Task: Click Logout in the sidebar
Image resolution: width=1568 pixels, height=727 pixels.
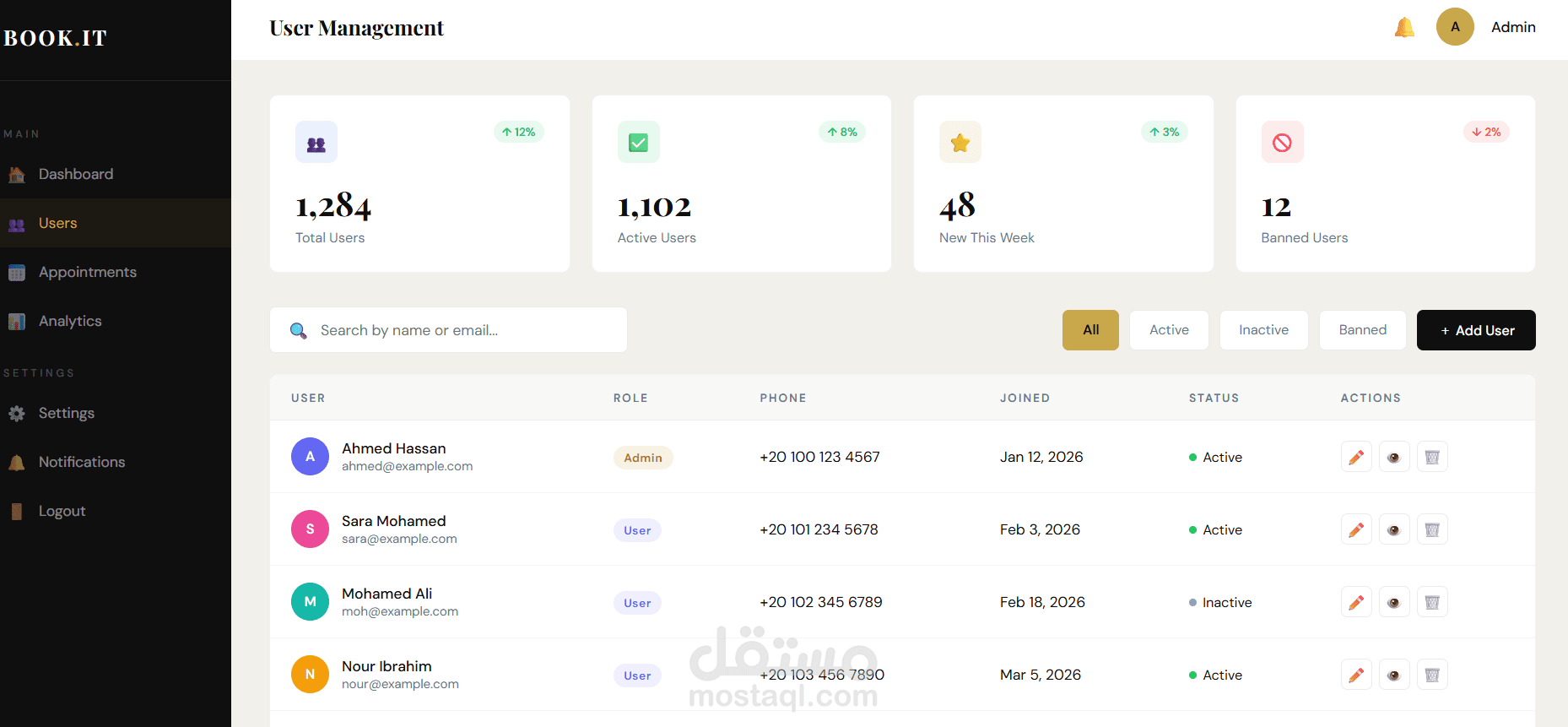Action: pos(116,511)
